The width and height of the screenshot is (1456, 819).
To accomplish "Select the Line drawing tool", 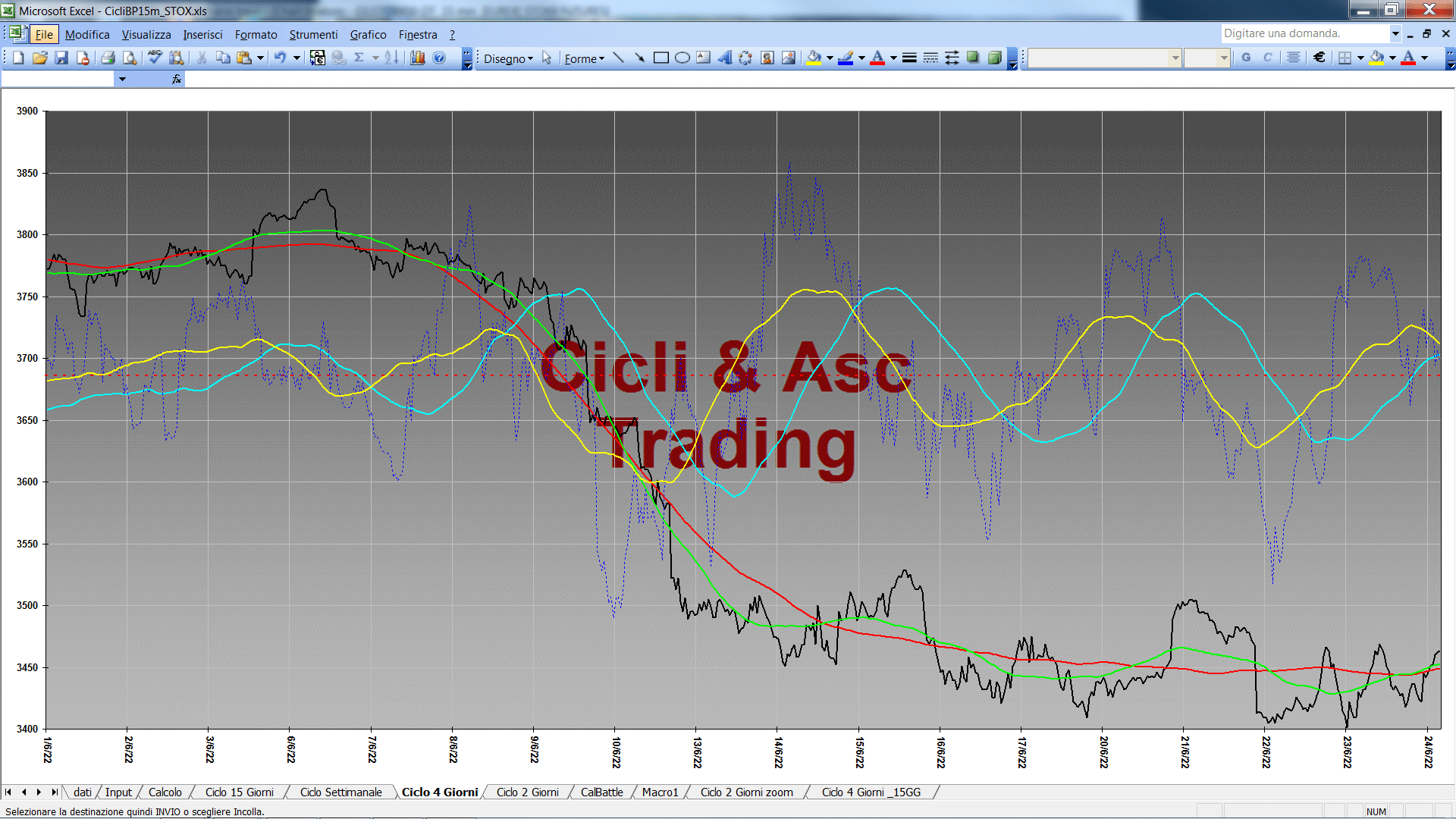I will coord(619,58).
